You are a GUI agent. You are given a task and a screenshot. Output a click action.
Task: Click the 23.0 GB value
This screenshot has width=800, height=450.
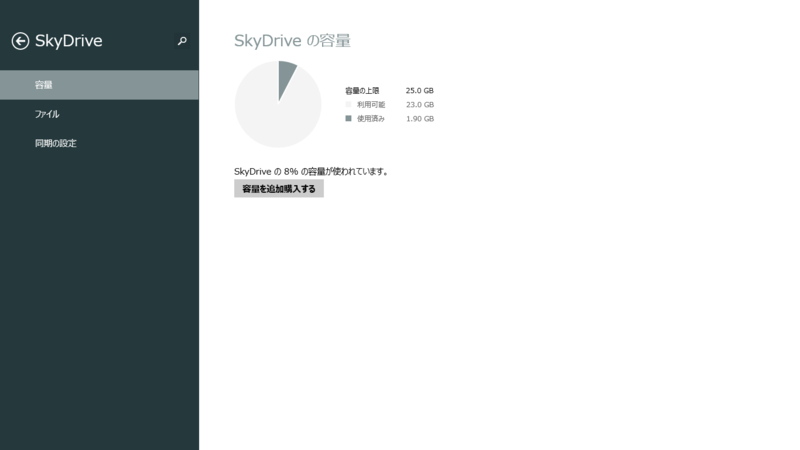click(x=420, y=105)
